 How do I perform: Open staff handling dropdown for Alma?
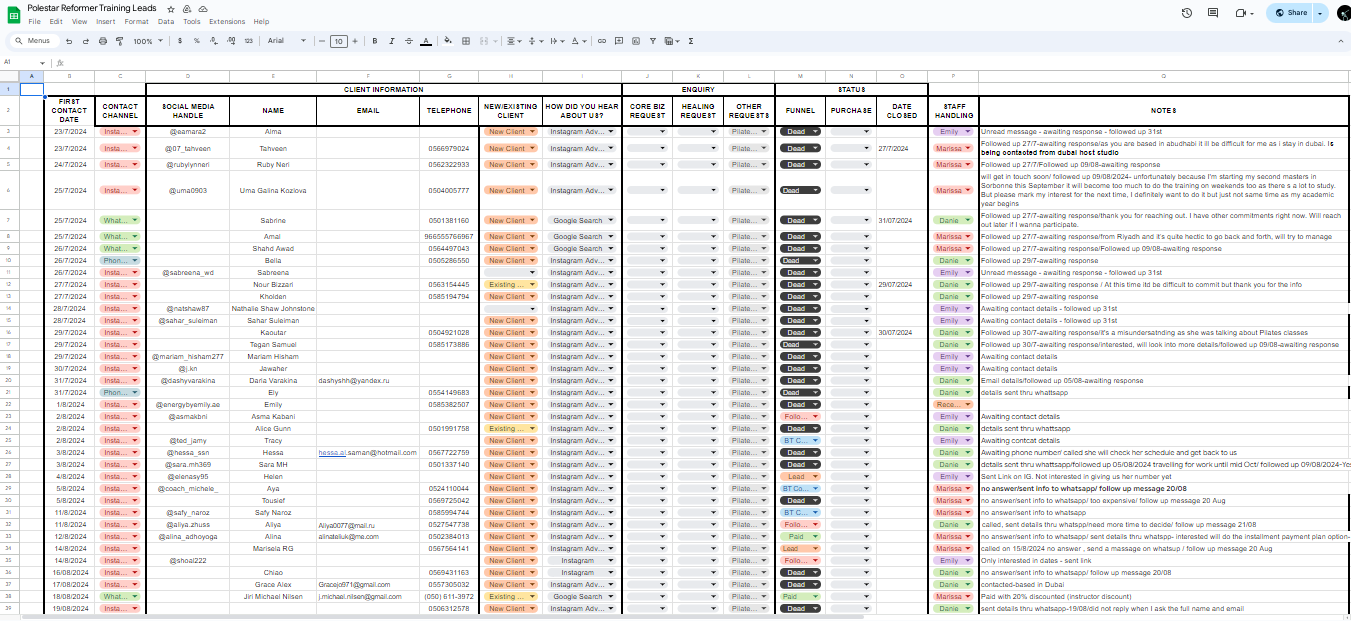[x=952, y=131]
